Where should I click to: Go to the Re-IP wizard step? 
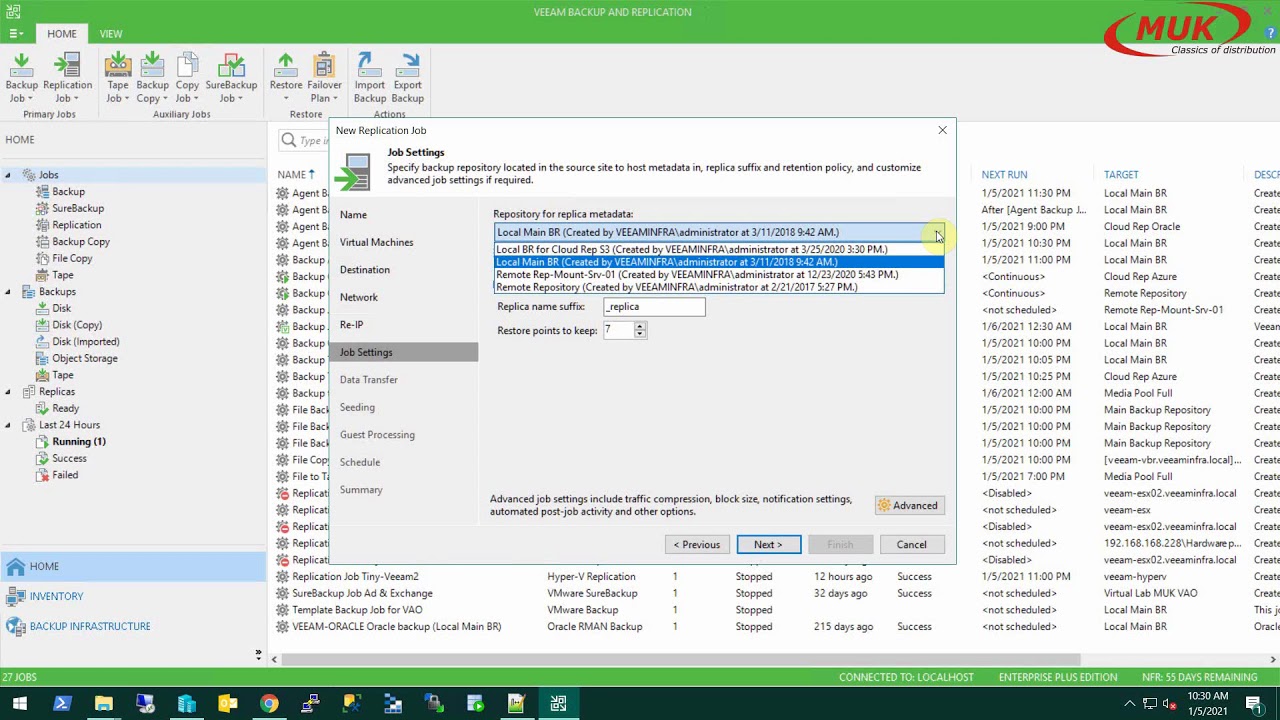351,325
